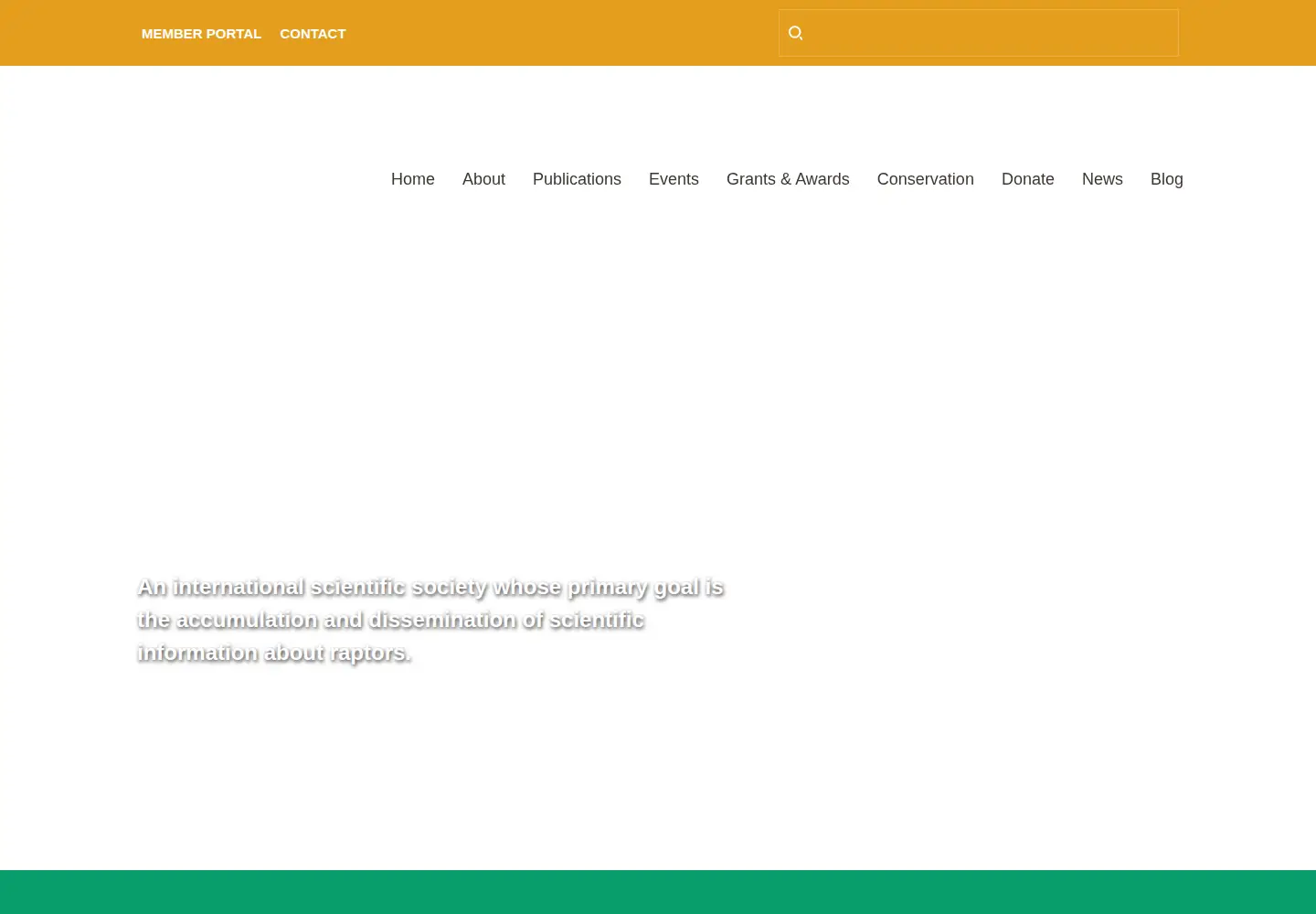Focus the search input field
The width and height of the screenshot is (1316, 914).
point(978,33)
